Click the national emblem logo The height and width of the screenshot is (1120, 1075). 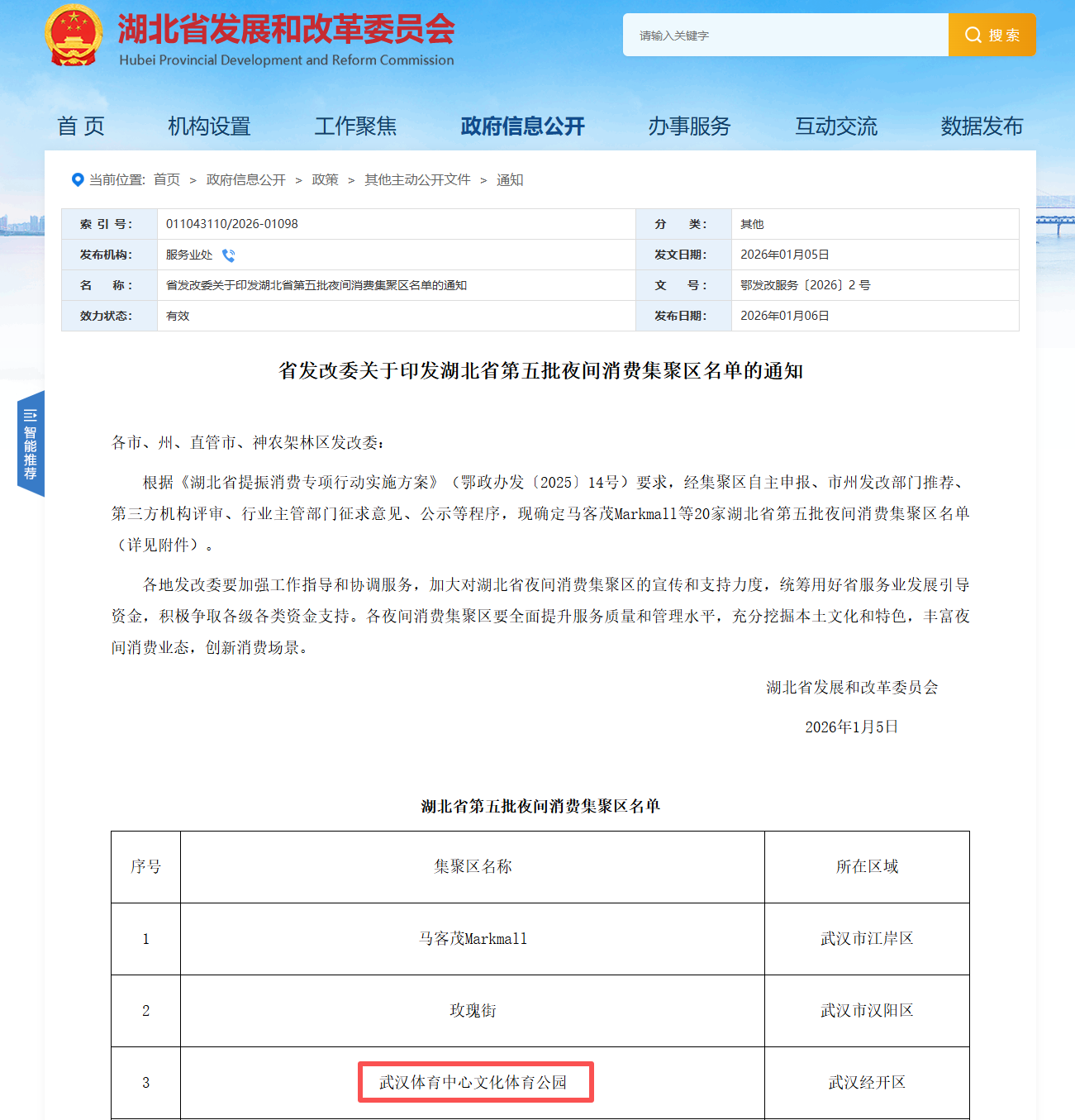pyautogui.click(x=74, y=36)
